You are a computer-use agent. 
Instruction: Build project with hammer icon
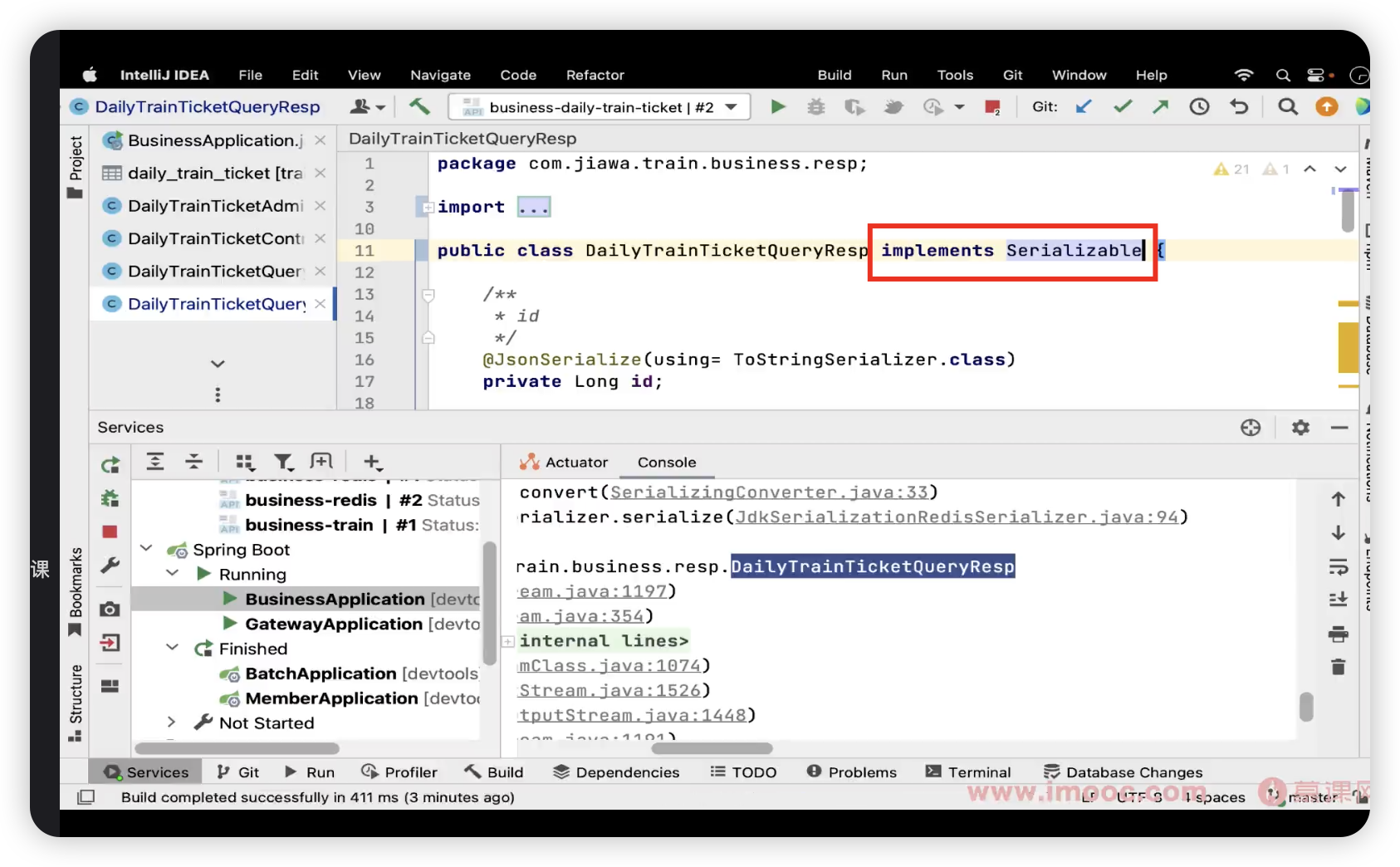[419, 106]
